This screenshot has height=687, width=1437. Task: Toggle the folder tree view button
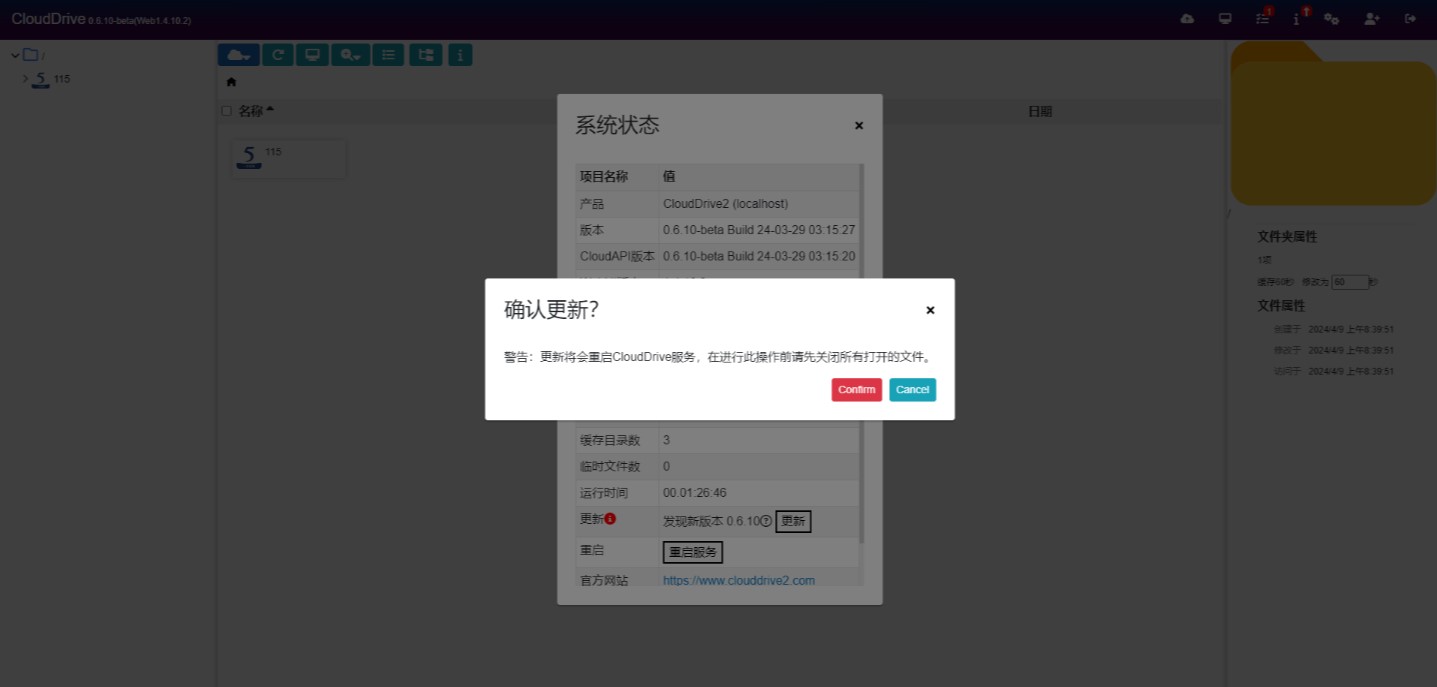(x=425, y=55)
